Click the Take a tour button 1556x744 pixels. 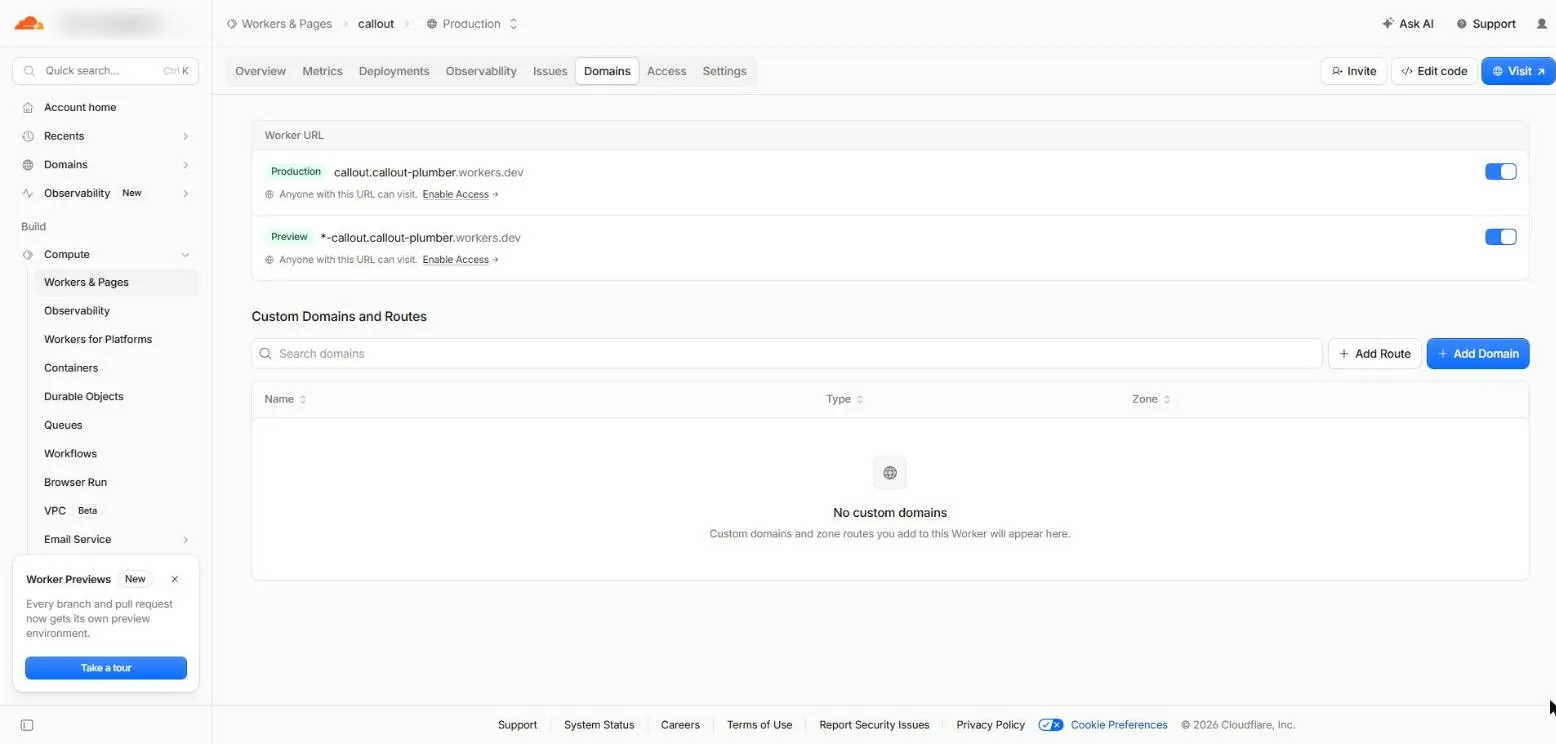point(106,668)
